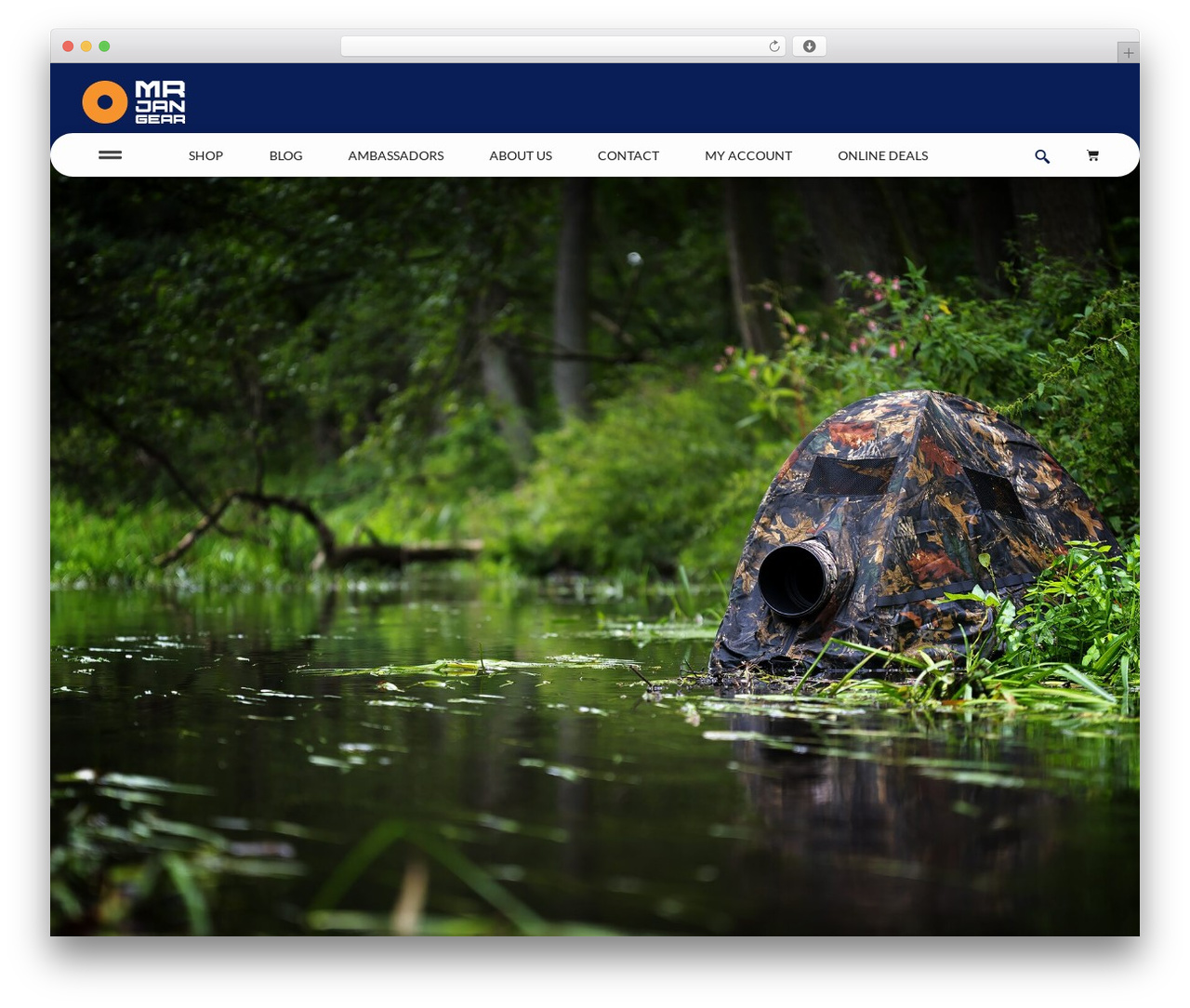1190x1008 pixels.
Task: Open the hamburger menu icon
Action: (110, 155)
